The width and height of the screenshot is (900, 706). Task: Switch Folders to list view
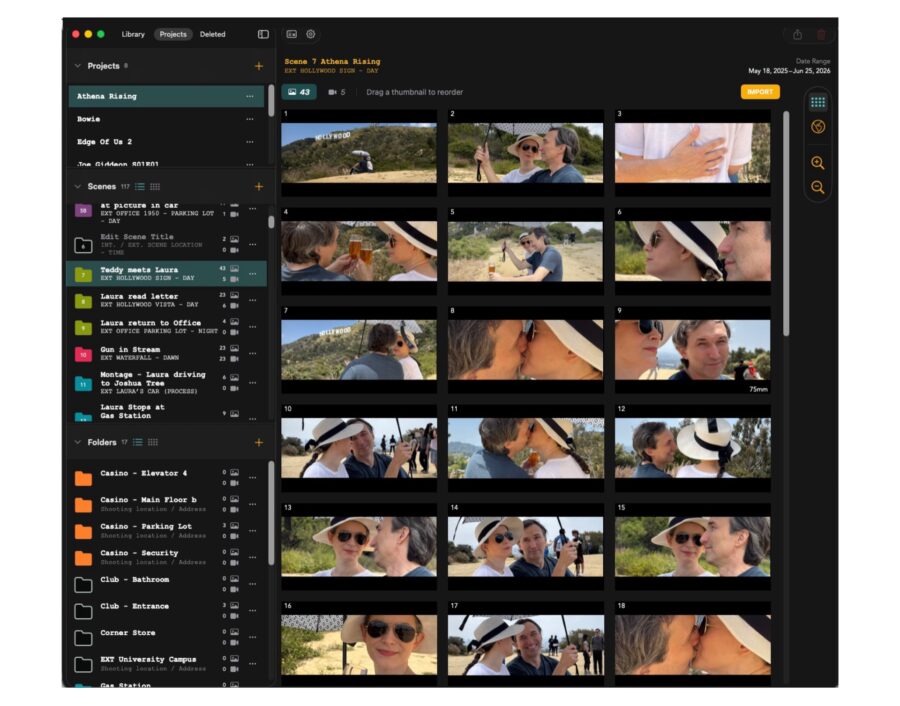click(x=138, y=443)
